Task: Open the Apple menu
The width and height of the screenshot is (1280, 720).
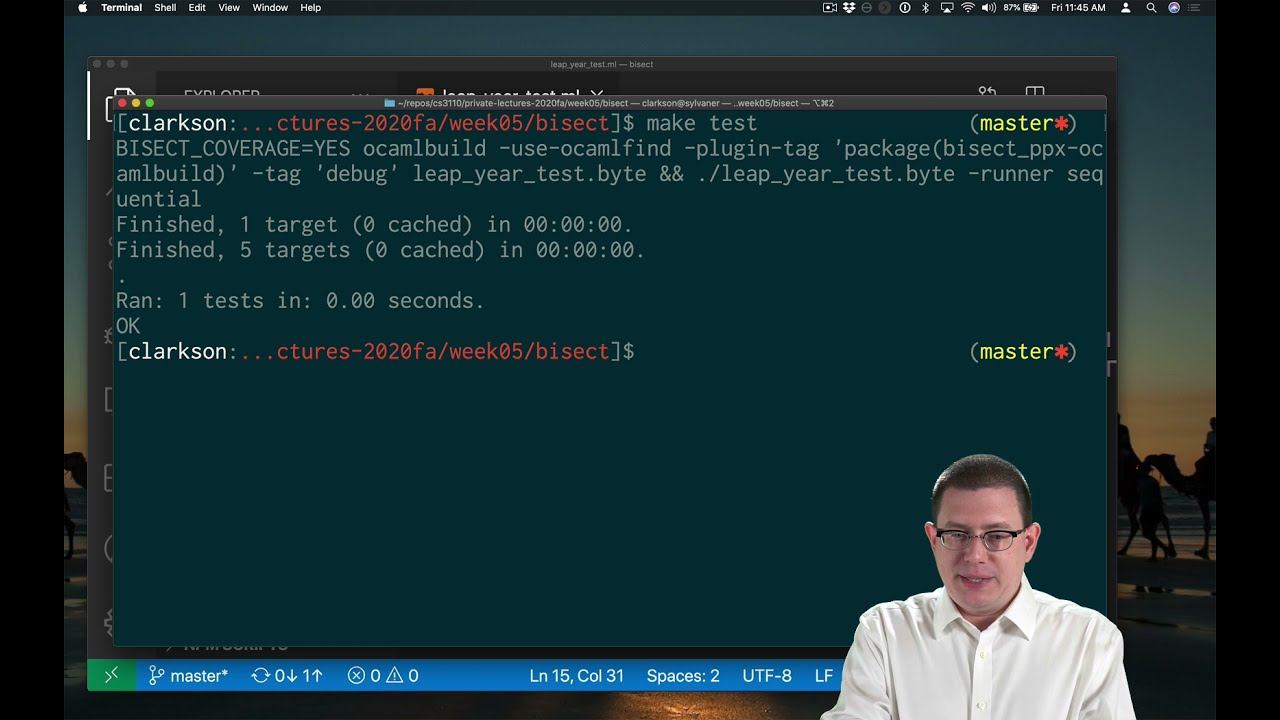Action: click(x=83, y=7)
